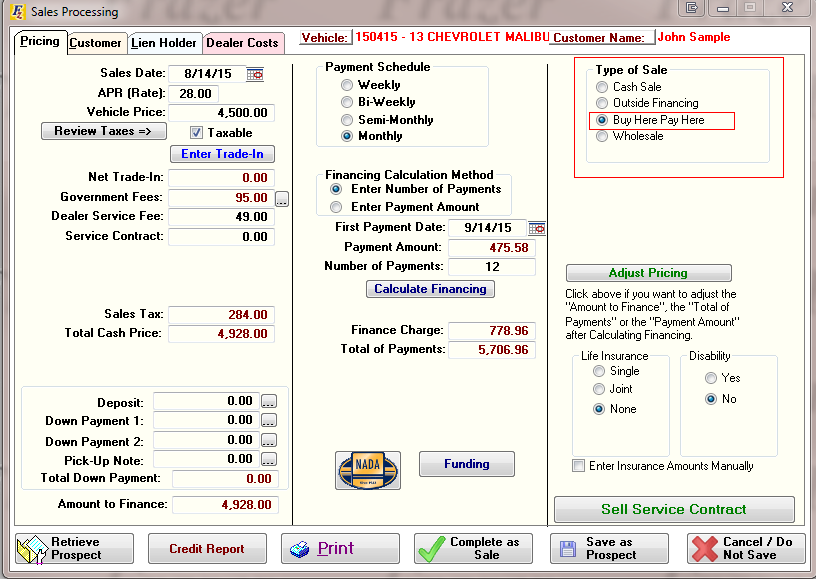Edit the Vehicle Price field

pos(222,113)
